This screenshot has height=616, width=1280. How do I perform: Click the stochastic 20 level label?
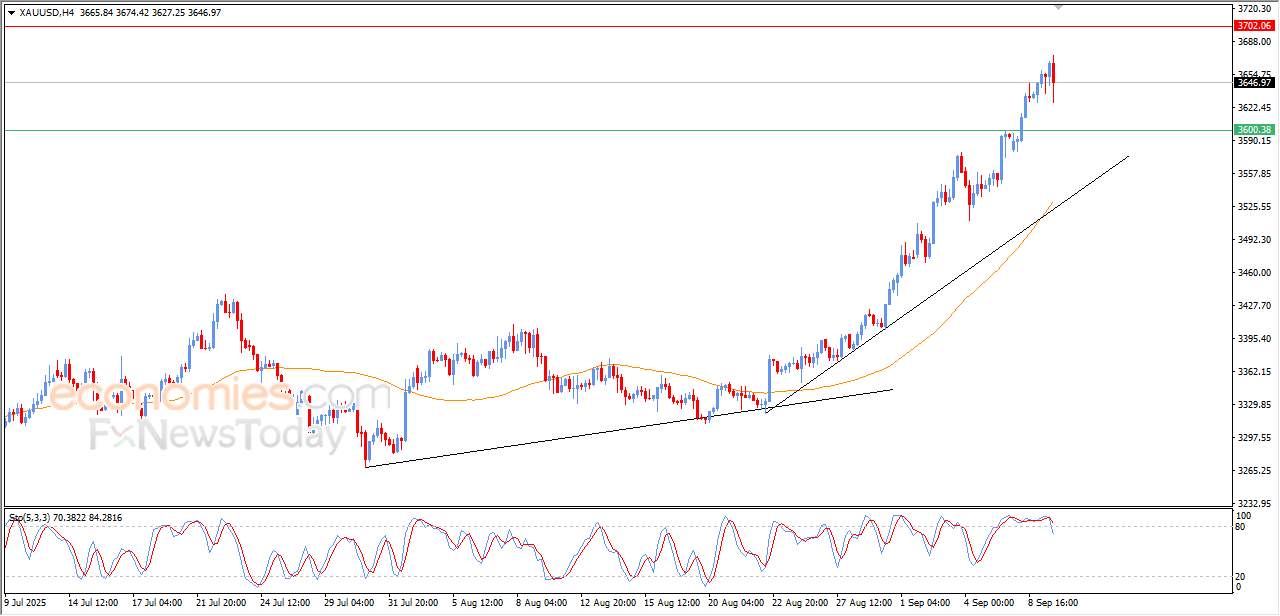pyautogui.click(x=1242, y=576)
